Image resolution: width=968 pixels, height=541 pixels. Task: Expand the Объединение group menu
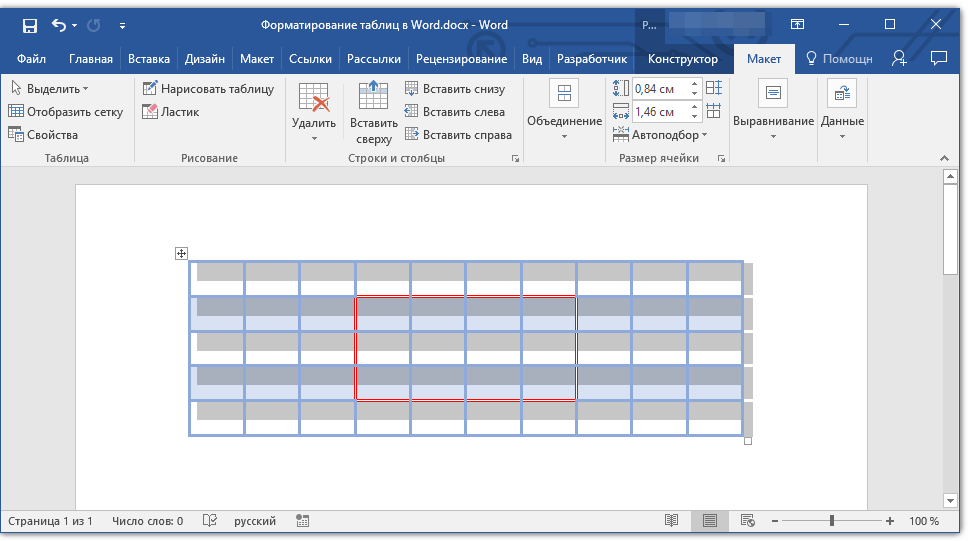tap(564, 110)
